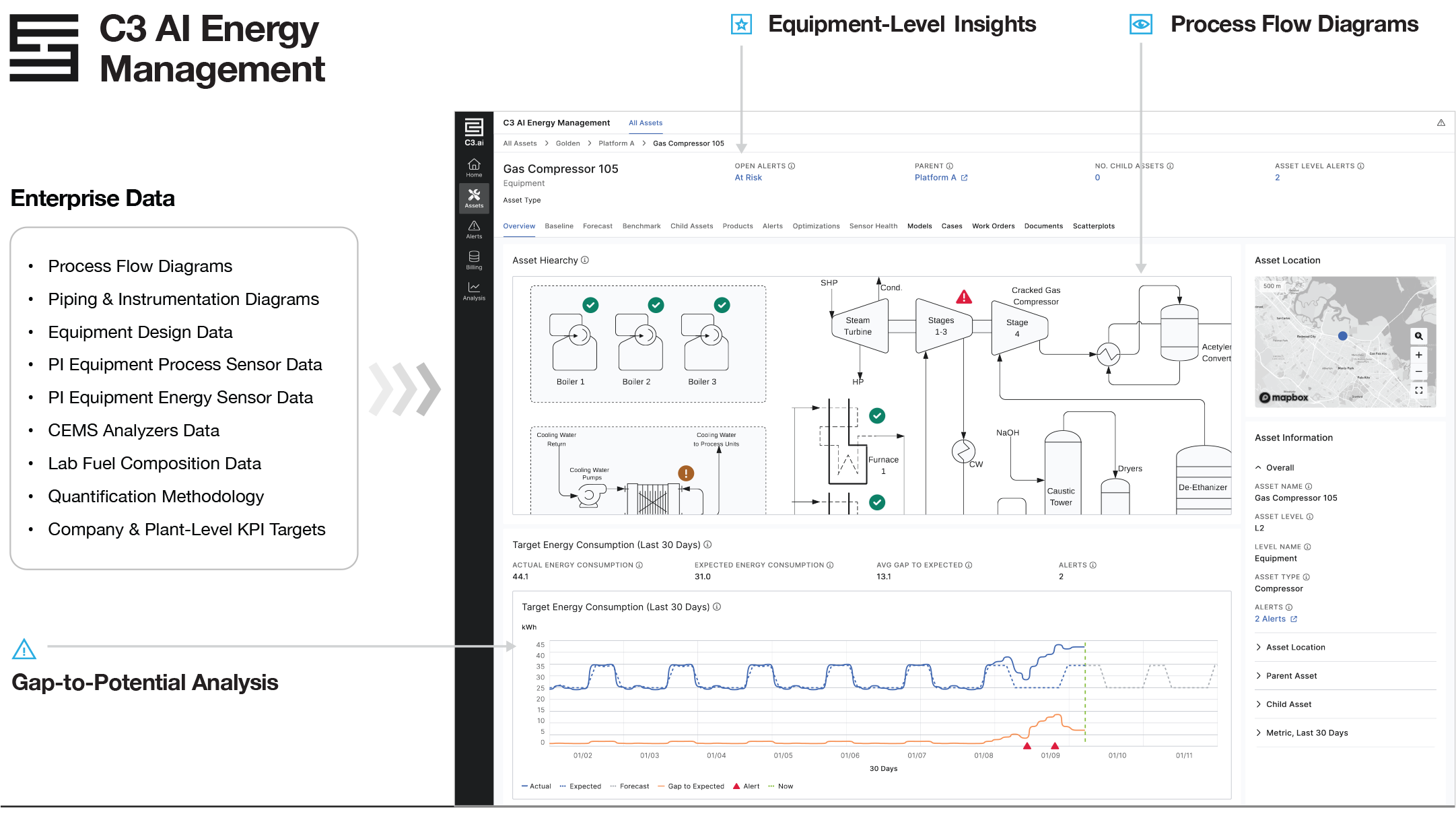Select the Overview tab
The width and height of the screenshot is (1456, 816).
tap(519, 226)
